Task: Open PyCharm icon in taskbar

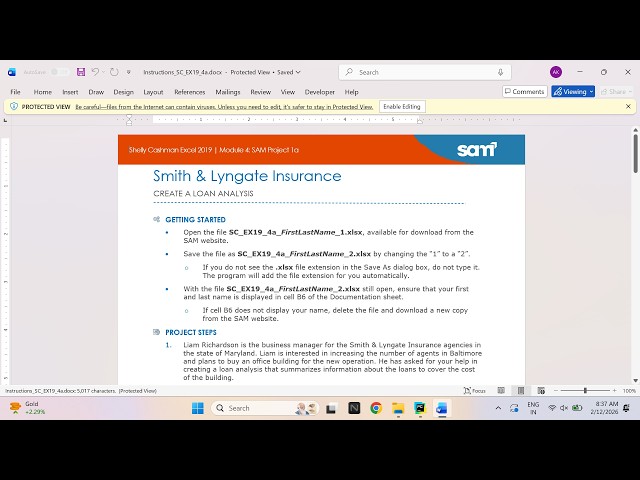Action: pos(420,408)
